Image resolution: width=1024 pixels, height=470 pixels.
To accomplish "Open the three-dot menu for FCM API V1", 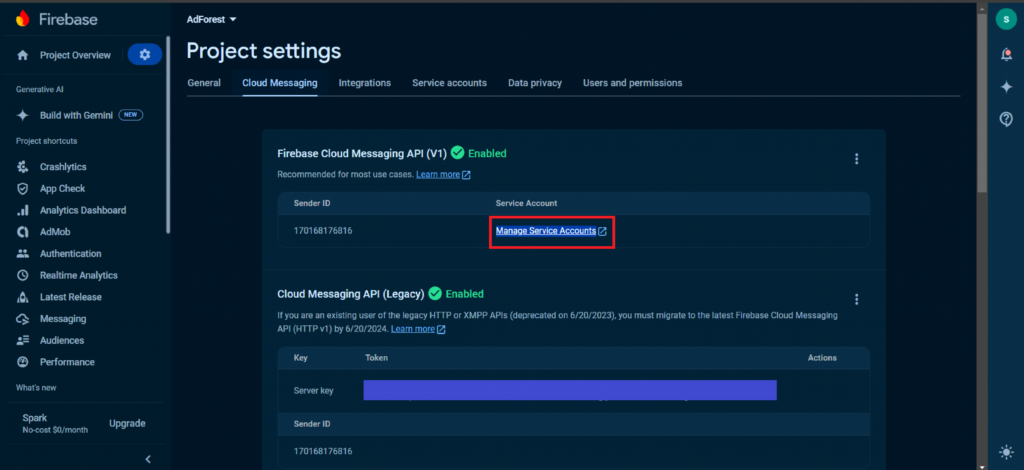I will (x=857, y=159).
